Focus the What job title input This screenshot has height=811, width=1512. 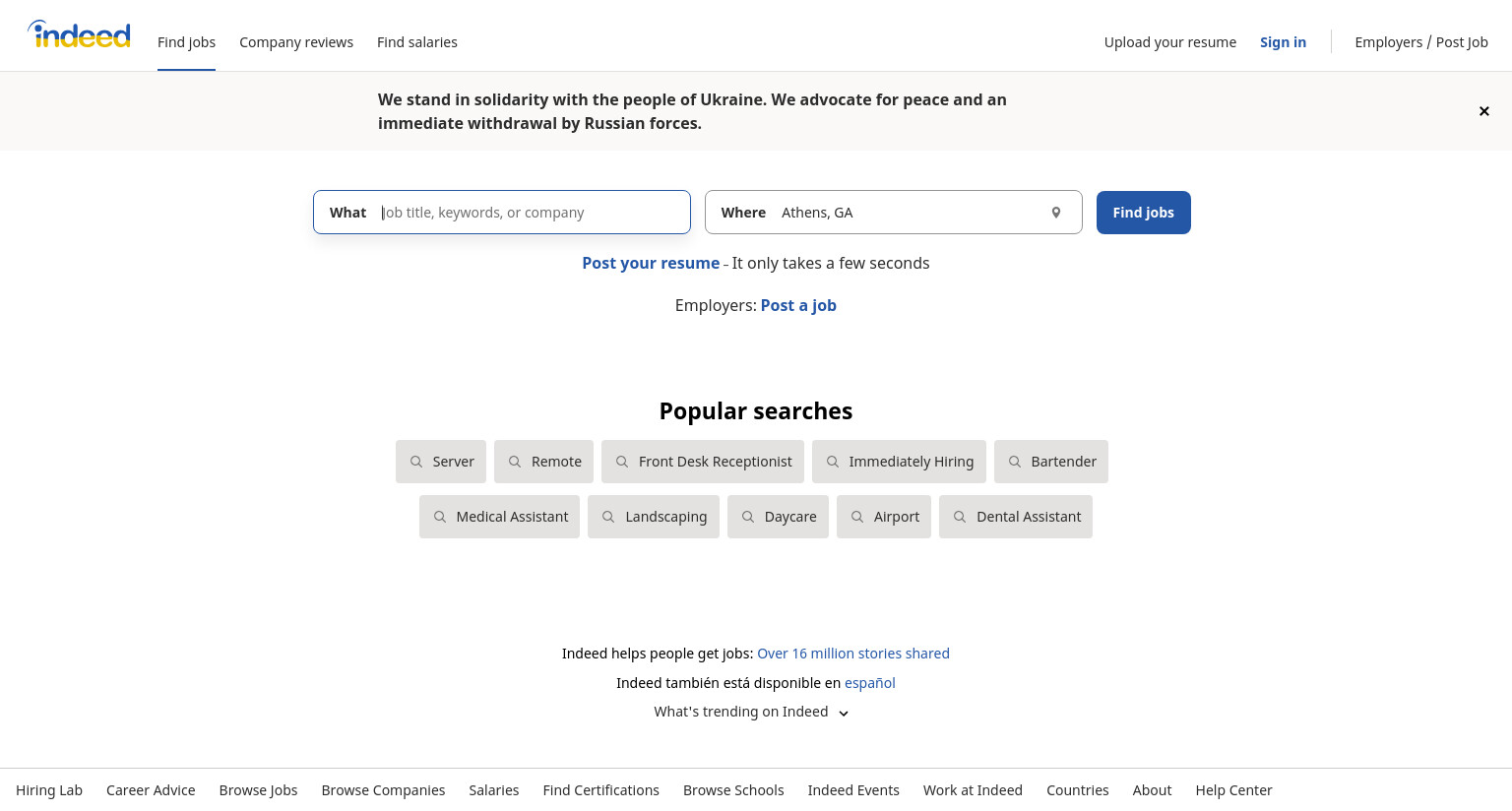click(502, 213)
